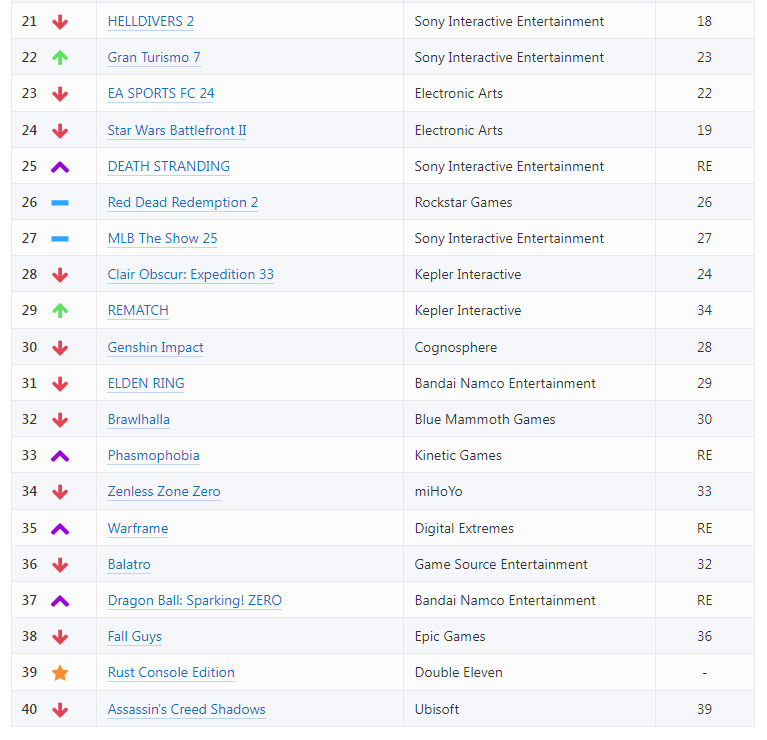
Task: Open the Balatro link
Action: point(129,564)
